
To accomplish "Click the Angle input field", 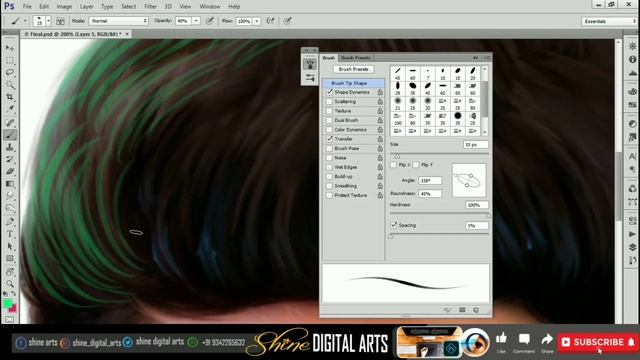I will pos(430,180).
